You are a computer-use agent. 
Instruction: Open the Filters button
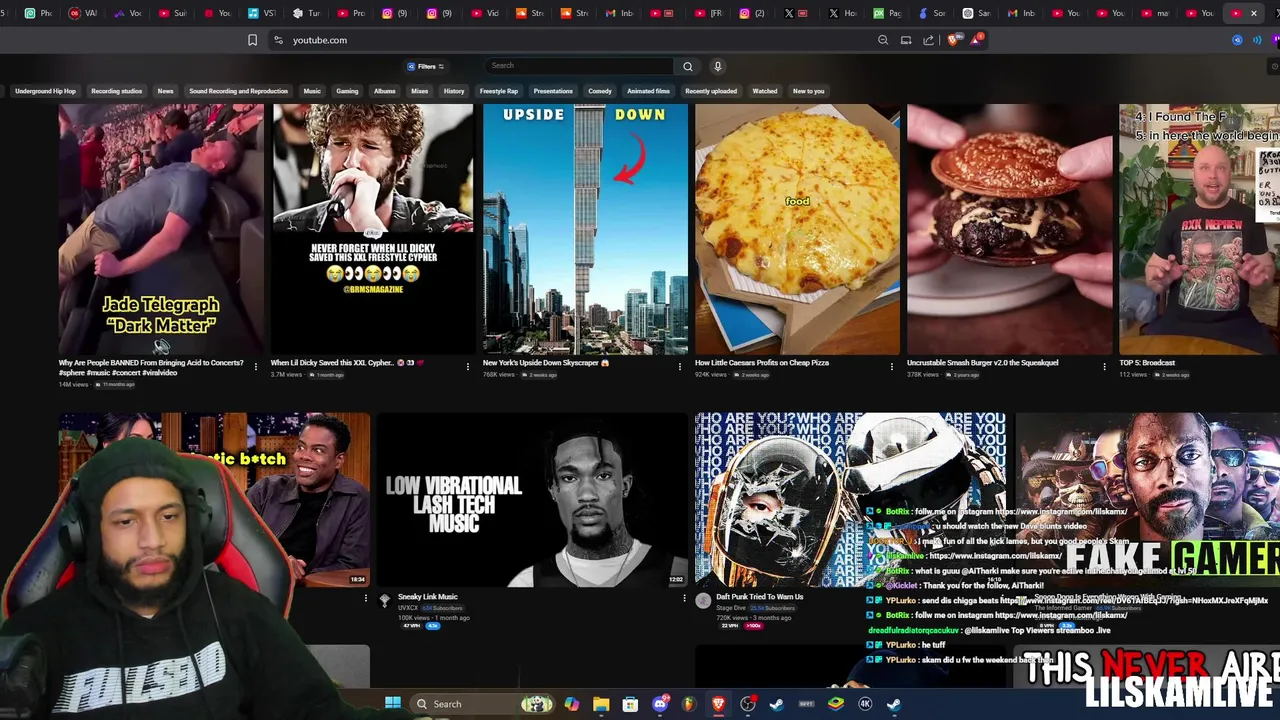(426, 67)
